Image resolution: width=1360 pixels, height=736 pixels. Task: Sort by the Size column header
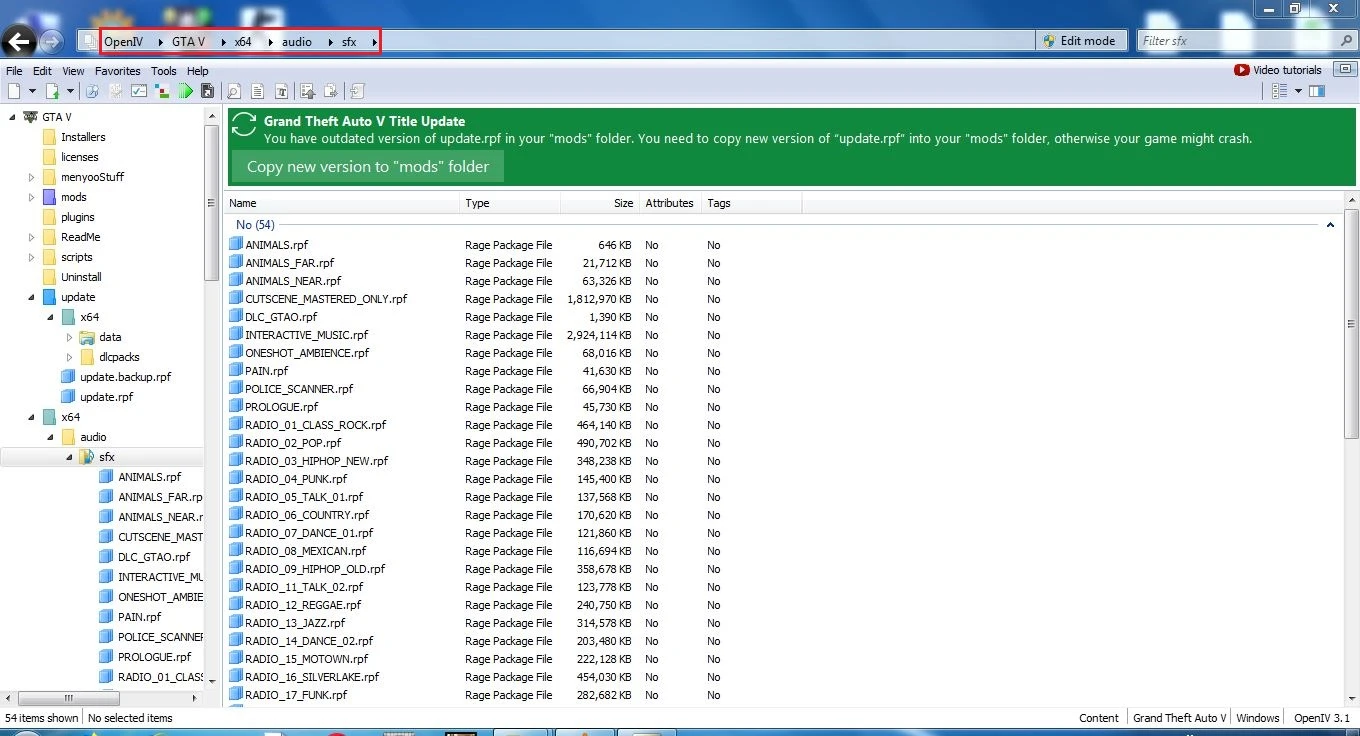pos(599,203)
